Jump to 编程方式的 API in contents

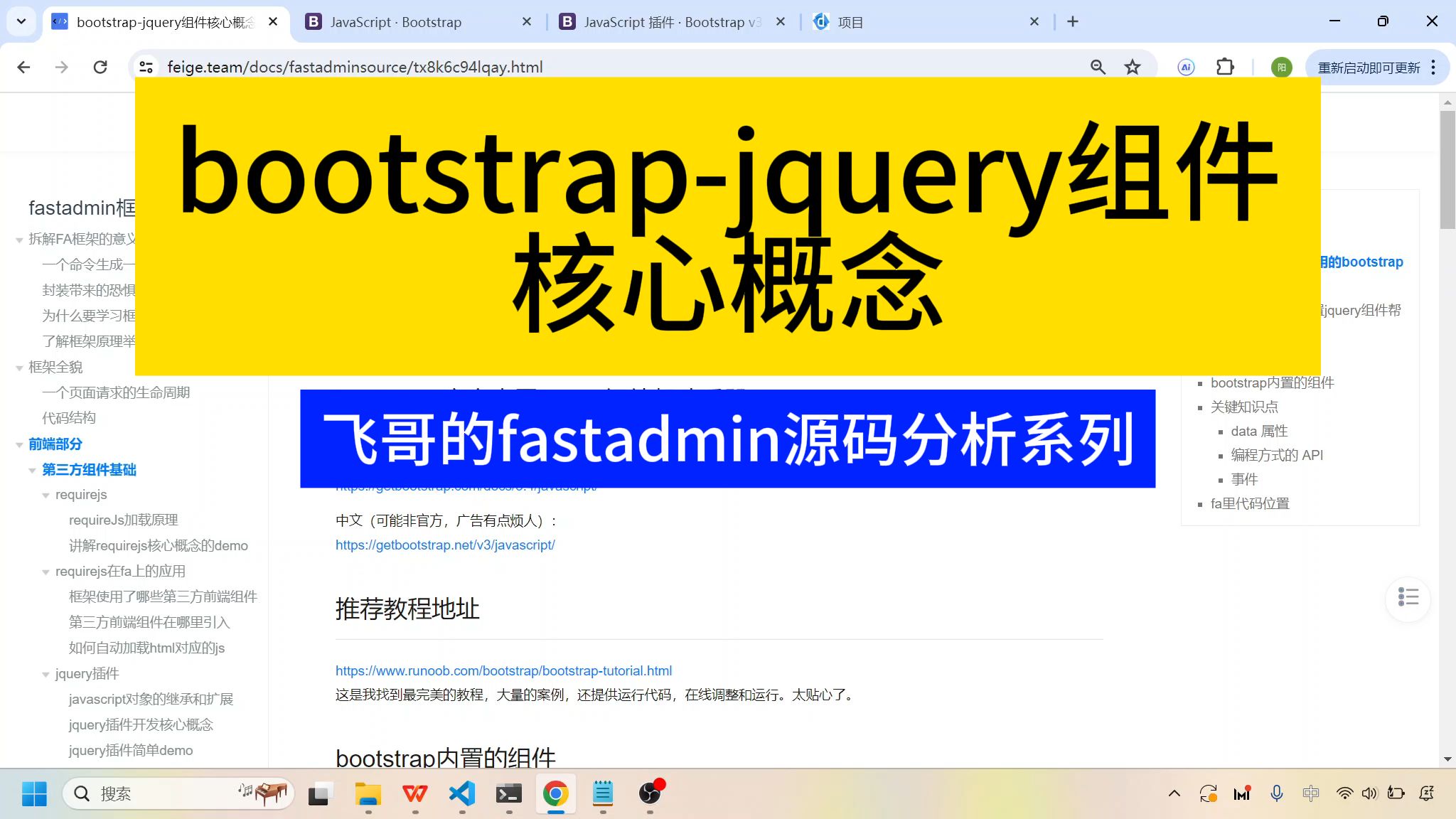click(1277, 456)
